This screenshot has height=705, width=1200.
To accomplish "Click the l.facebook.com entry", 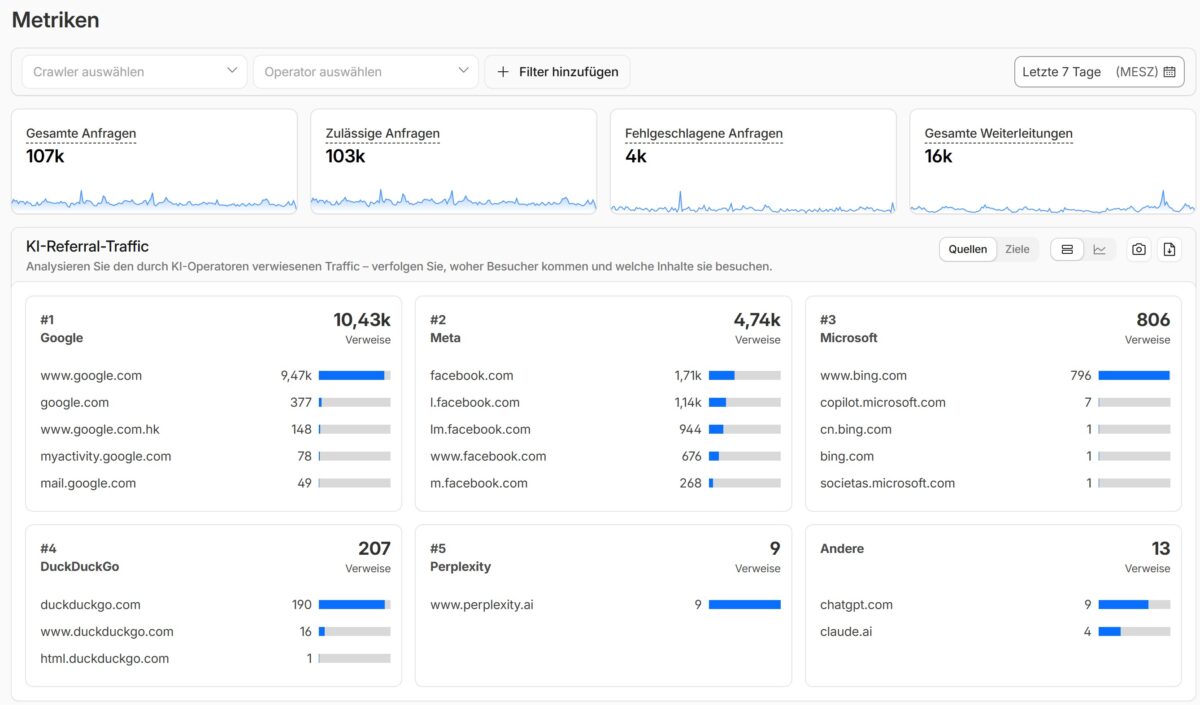I will click(x=475, y=402).
